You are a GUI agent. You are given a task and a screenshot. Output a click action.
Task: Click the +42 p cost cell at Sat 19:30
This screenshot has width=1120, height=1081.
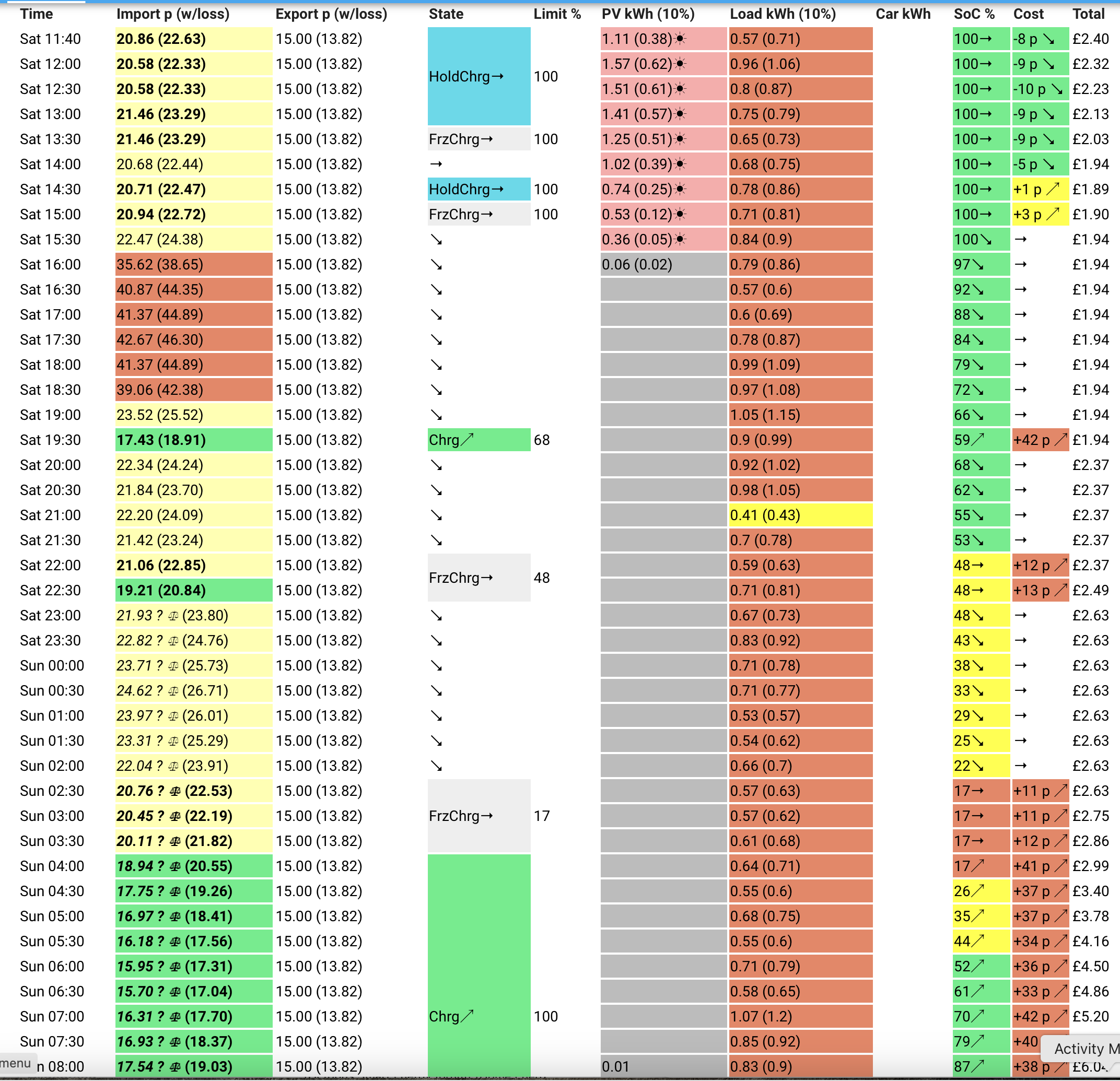pos(1040,440)
